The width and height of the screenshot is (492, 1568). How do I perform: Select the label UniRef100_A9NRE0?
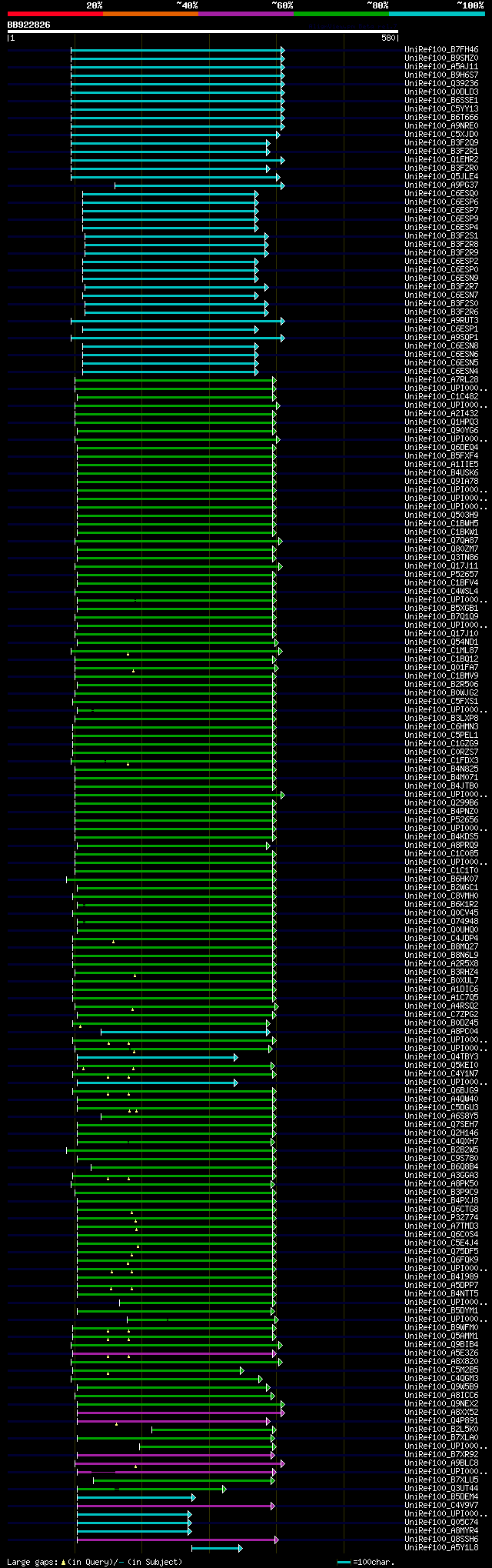tap(441, 126)
